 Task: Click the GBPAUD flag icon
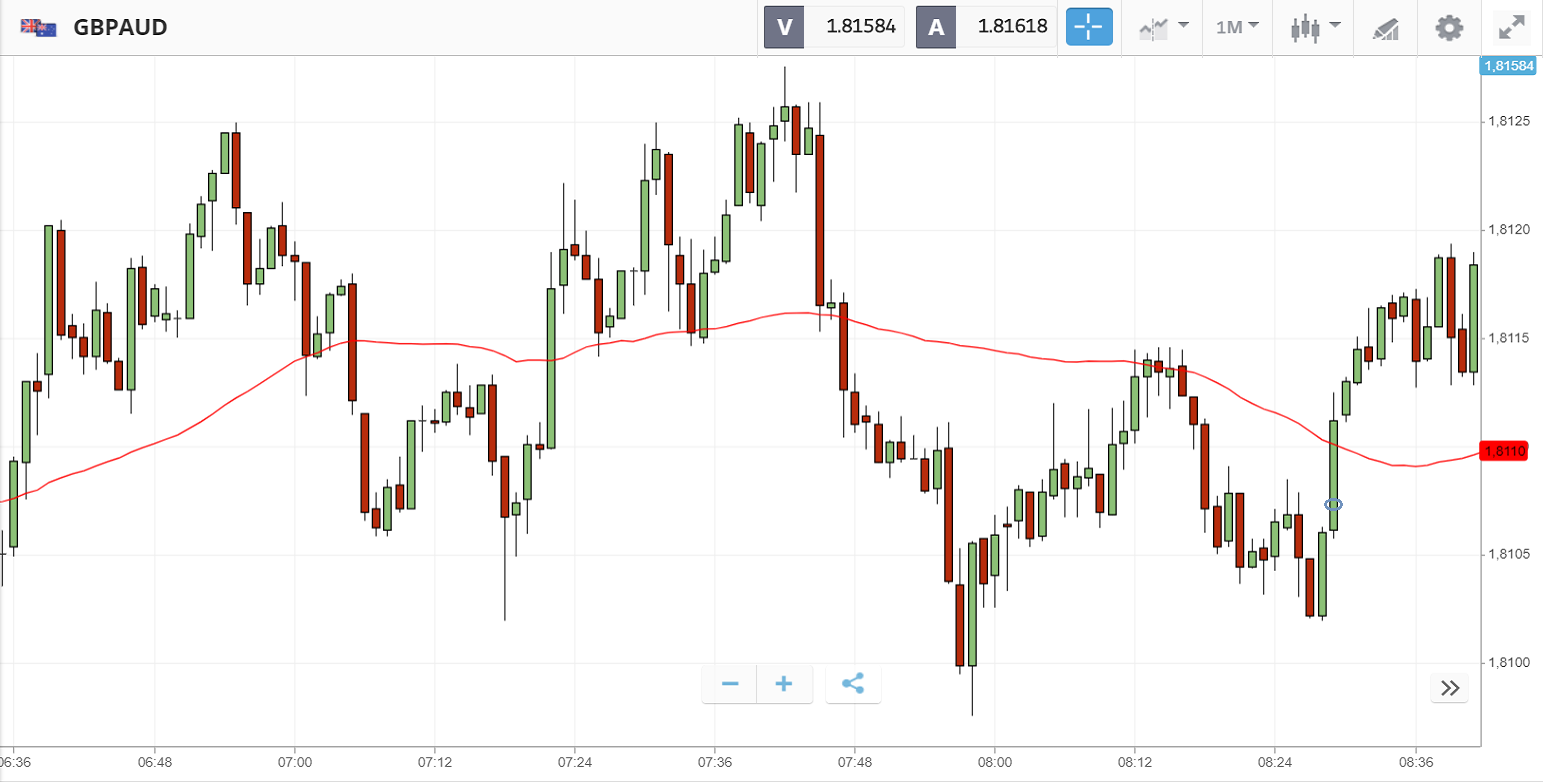(38, 28)
